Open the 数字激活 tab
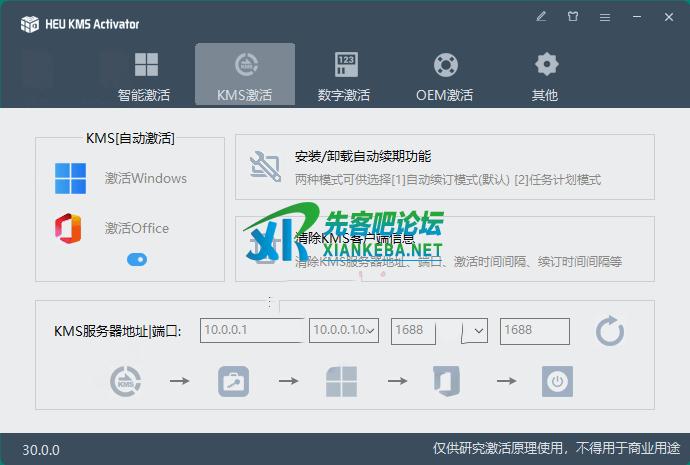Image resolution: width=690 pixels, height=465 pixels. pos(344,76)
